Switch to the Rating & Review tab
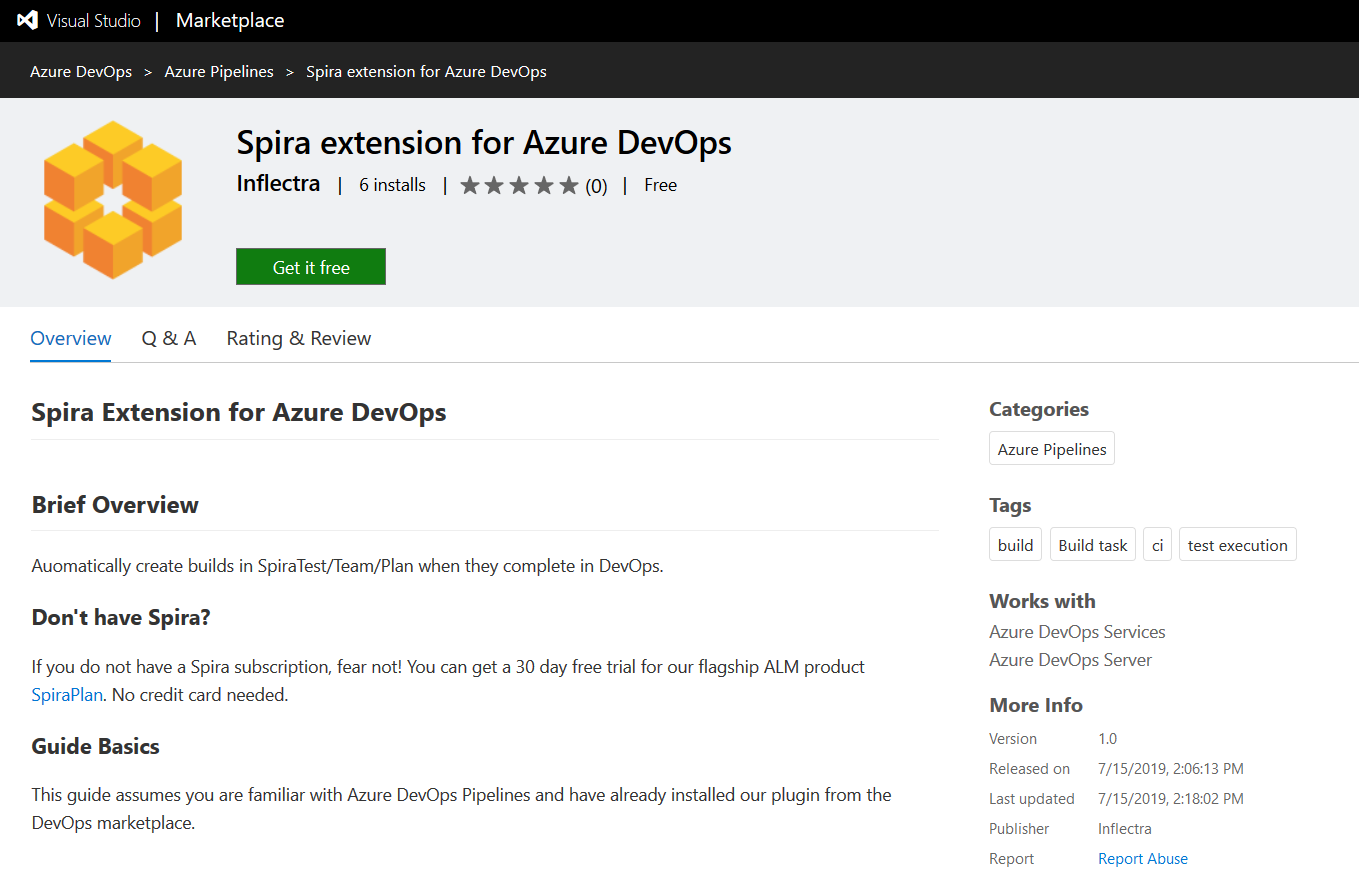Screen dimensions: 1359x876 [299, 338]
